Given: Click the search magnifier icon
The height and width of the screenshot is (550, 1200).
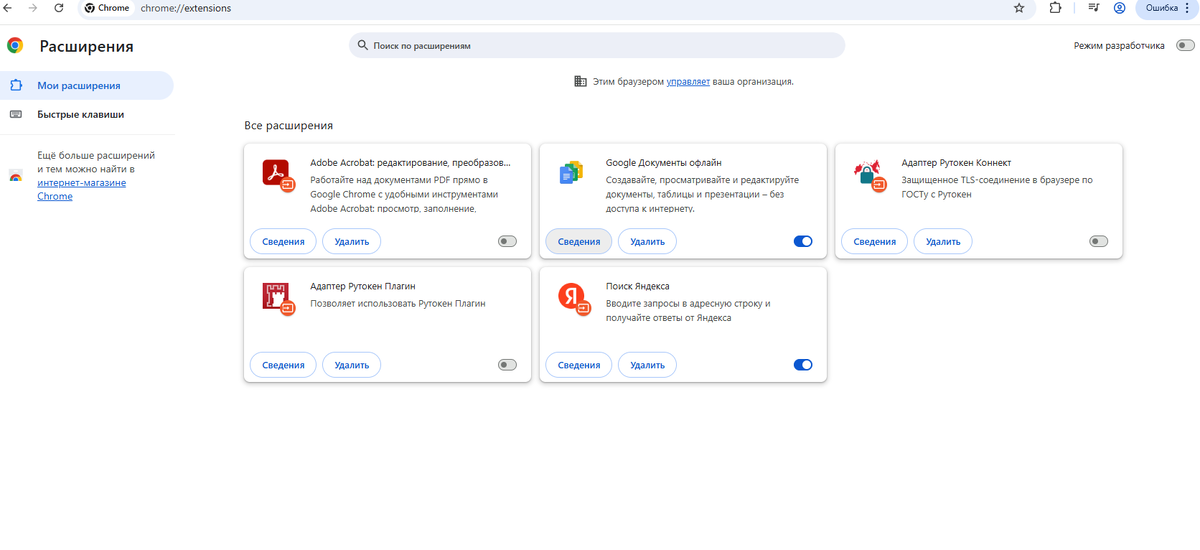Looking at the screenshot, I should point(362,46).
